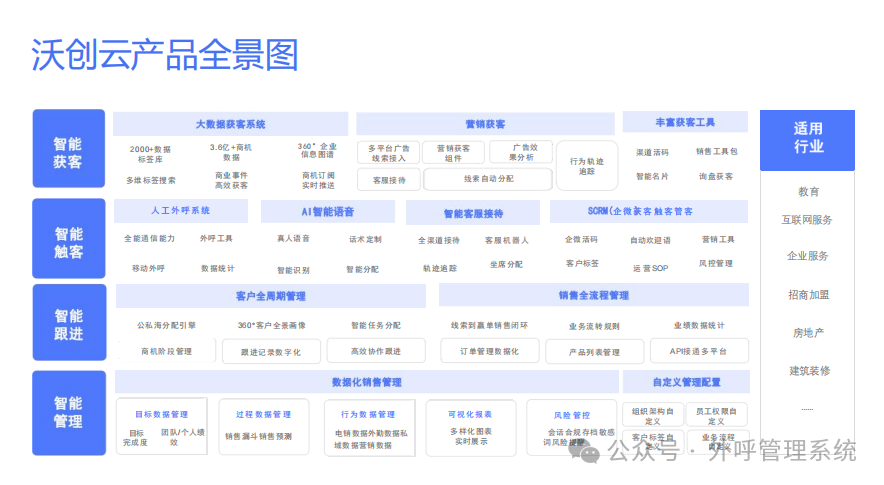Select the 智能客服接待 section header
Image resolution: width=884 pixels, height=485 pixels.
tap(473, 213)
